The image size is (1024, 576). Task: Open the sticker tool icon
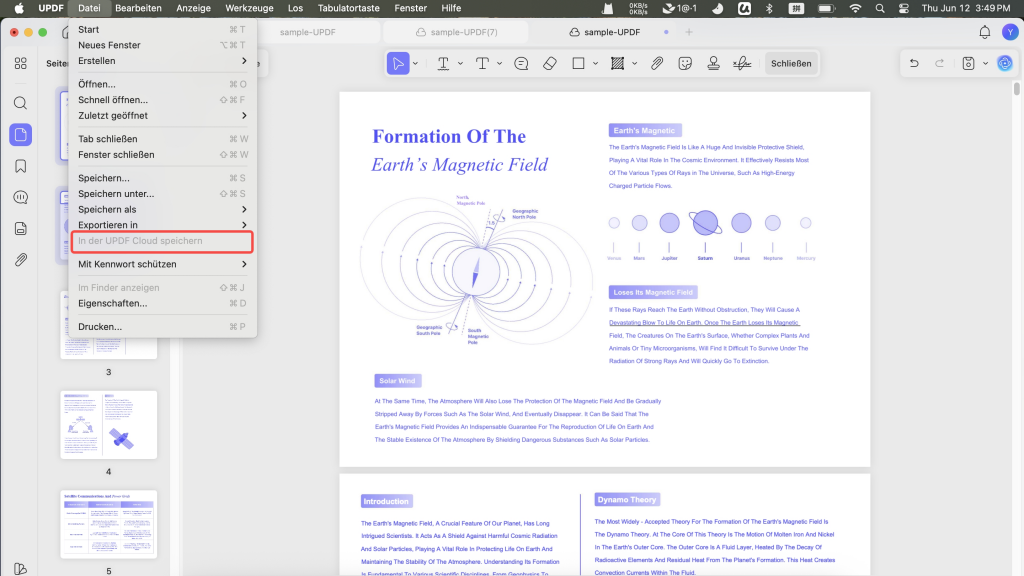point(685,63)
